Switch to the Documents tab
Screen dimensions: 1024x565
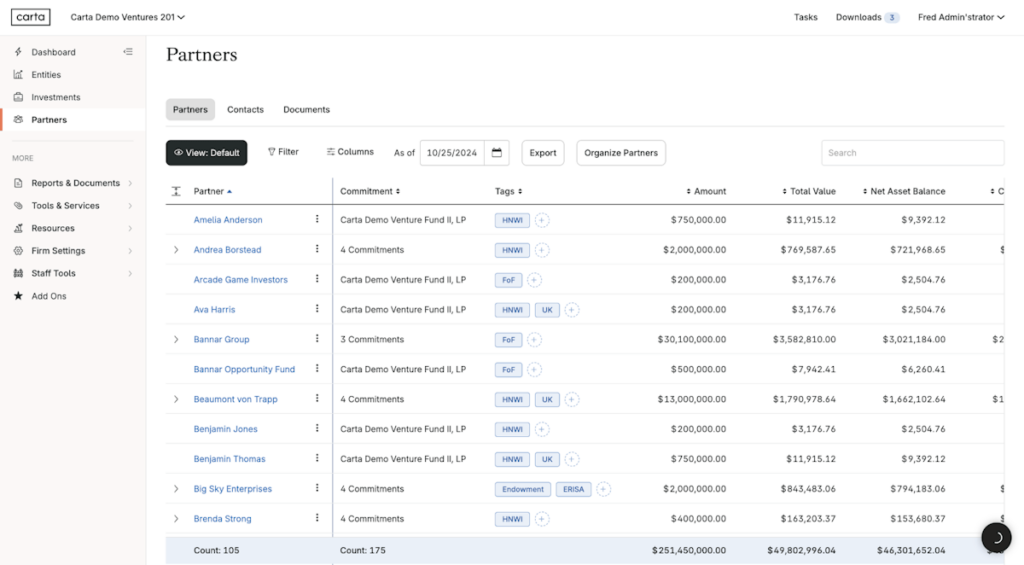pos(306,110)
